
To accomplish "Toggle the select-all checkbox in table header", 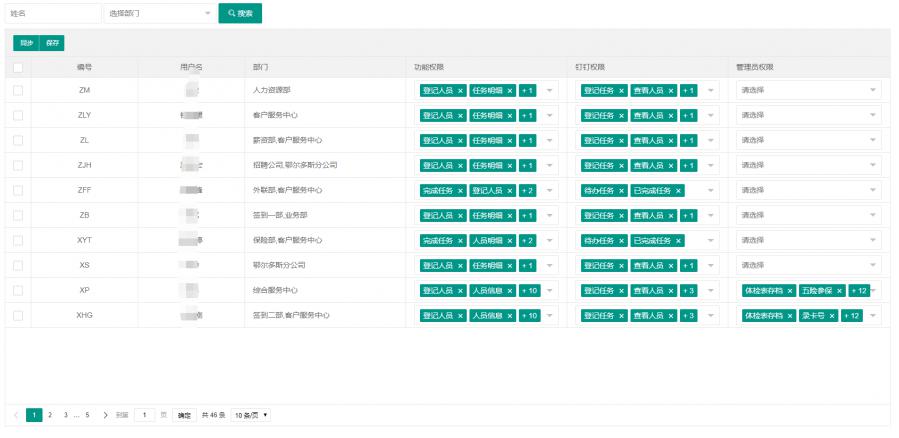I will 18,67.
